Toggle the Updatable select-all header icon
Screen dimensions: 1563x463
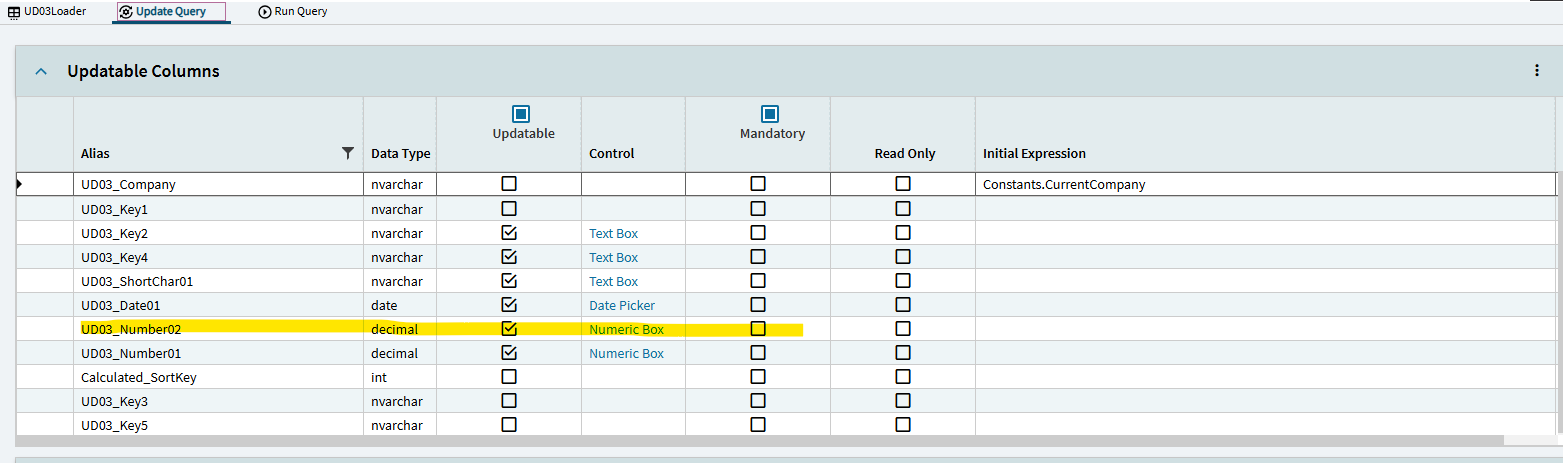tap(521, 114)
